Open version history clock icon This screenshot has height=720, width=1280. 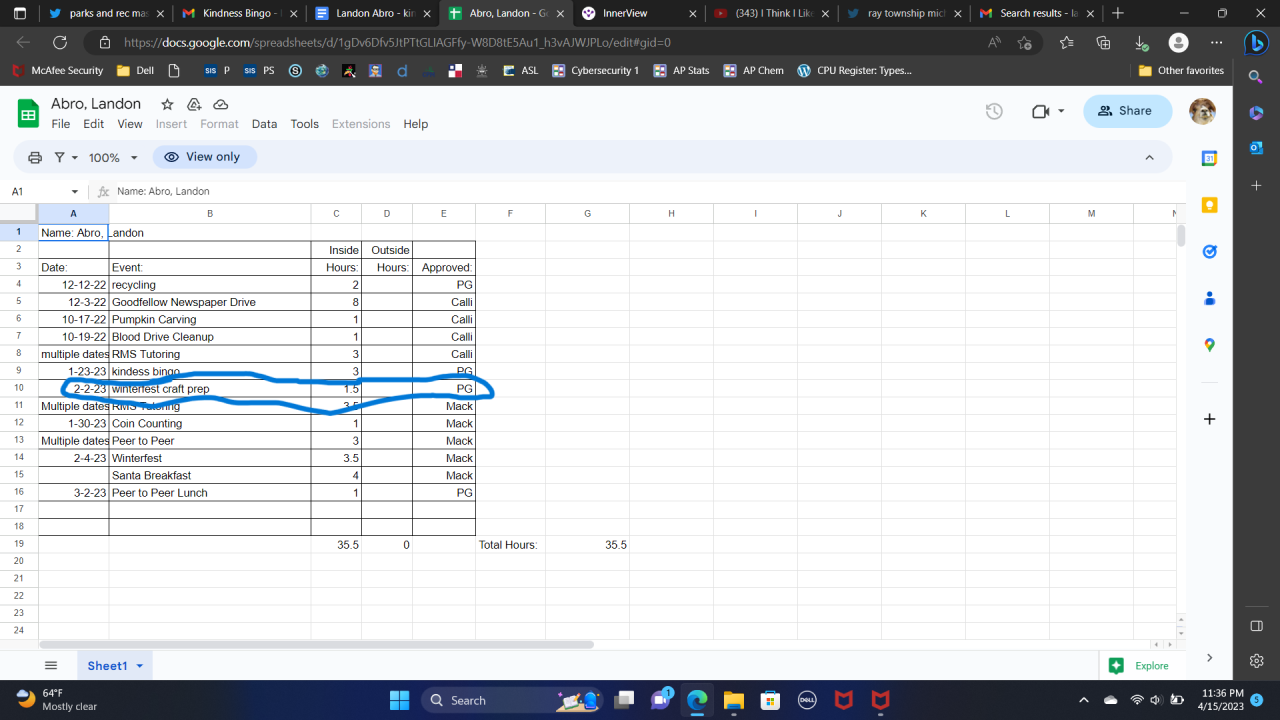click(994, 111)
